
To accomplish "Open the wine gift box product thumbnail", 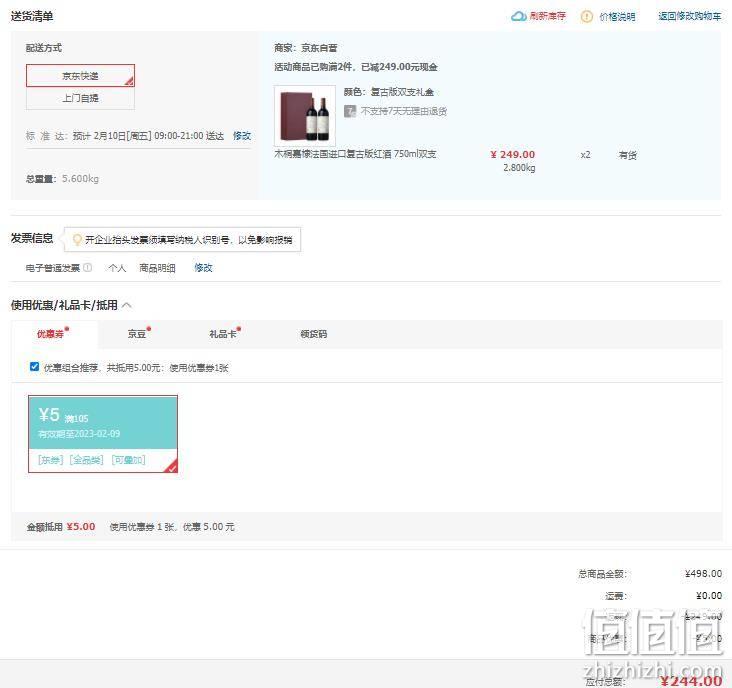I will [305, 115].
